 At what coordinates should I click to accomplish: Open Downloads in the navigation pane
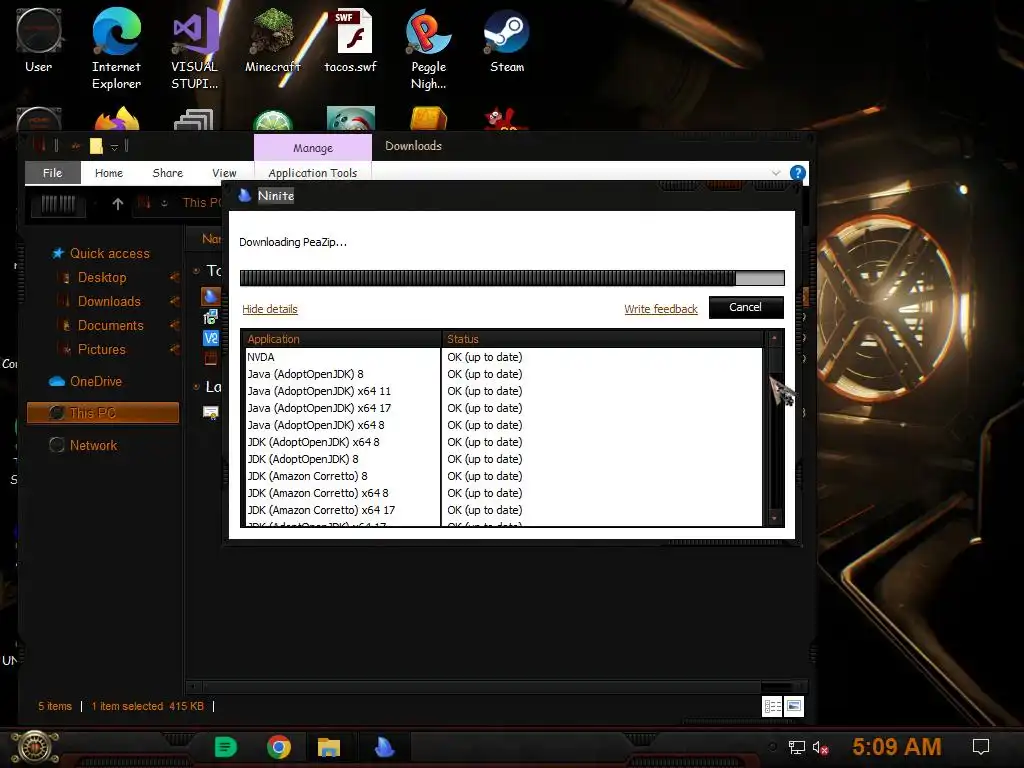tap(109, 302)
